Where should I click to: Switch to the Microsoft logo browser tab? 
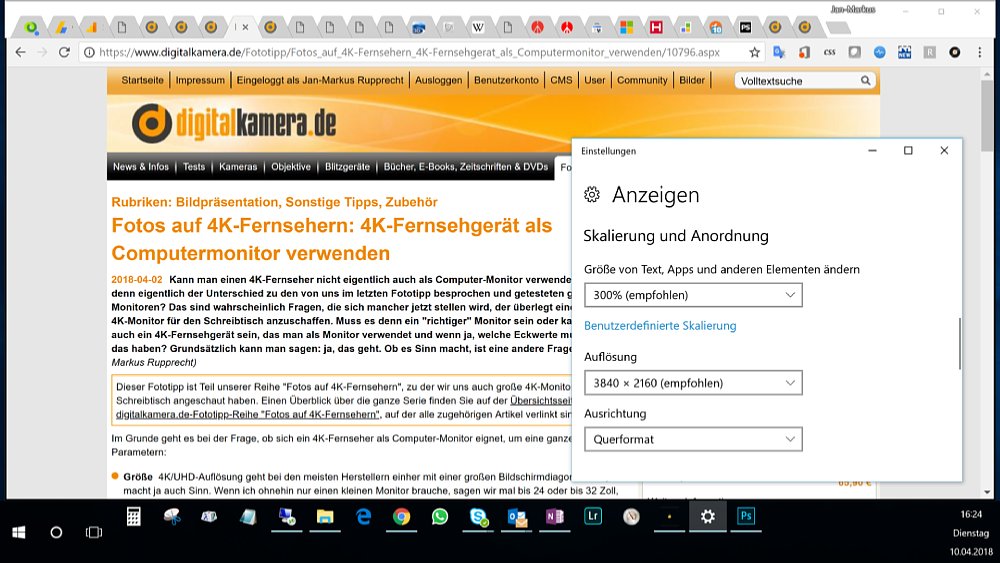coord(626,27)
